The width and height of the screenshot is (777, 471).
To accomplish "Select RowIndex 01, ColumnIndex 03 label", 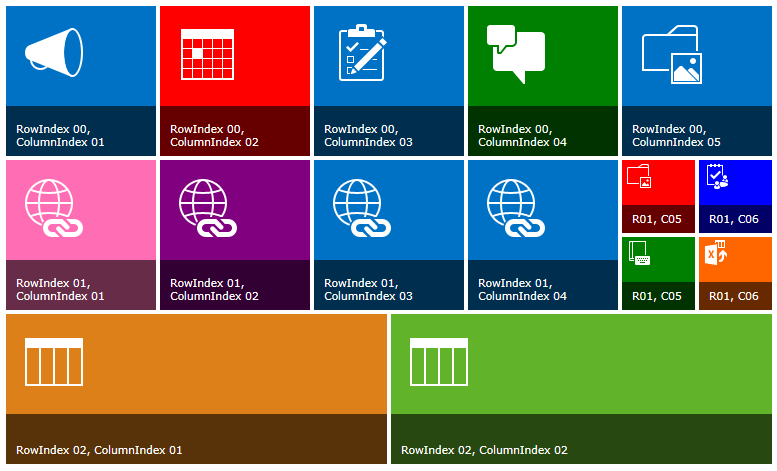I will 368,290.
